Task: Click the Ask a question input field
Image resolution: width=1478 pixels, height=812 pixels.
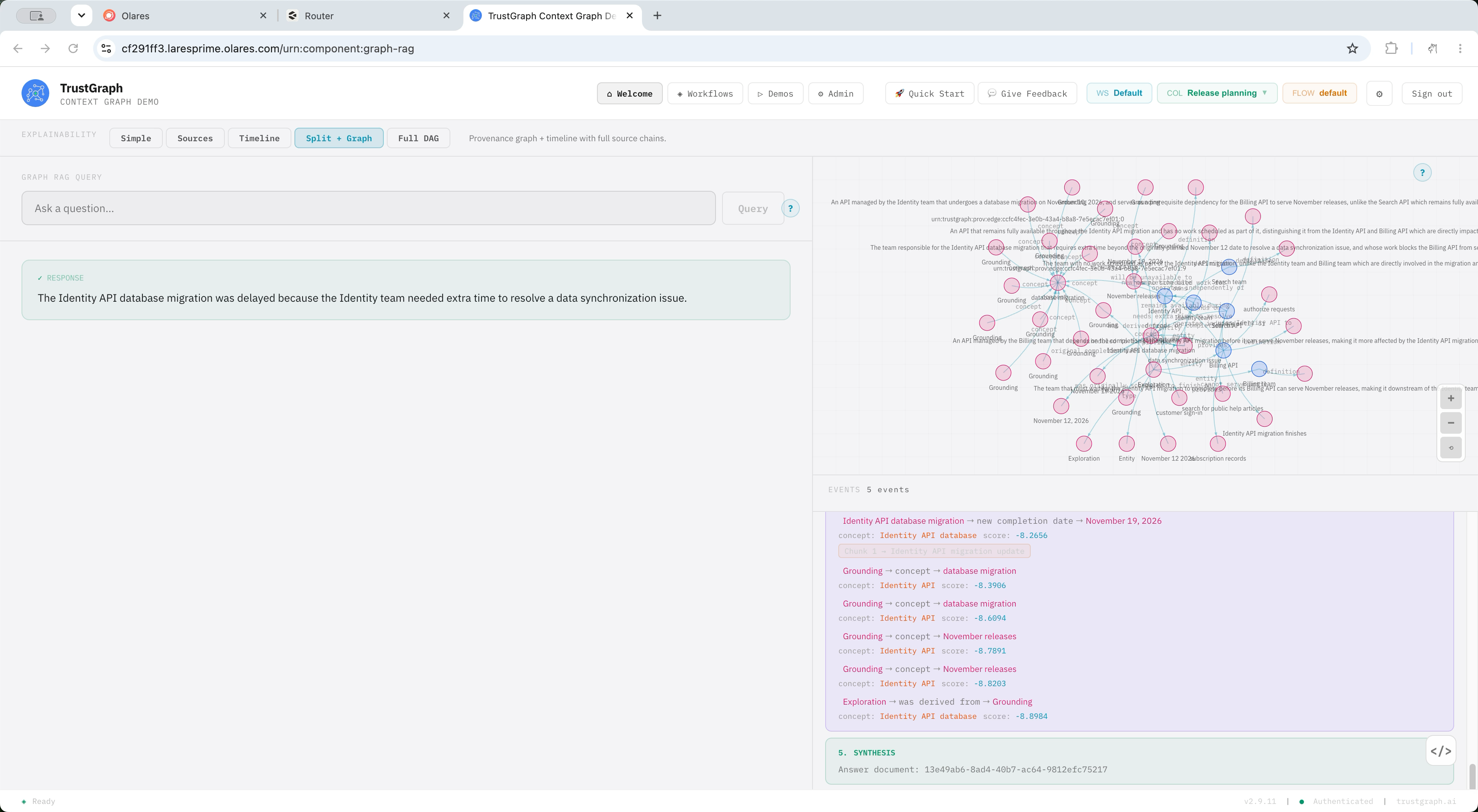Action: pos(368,208)
